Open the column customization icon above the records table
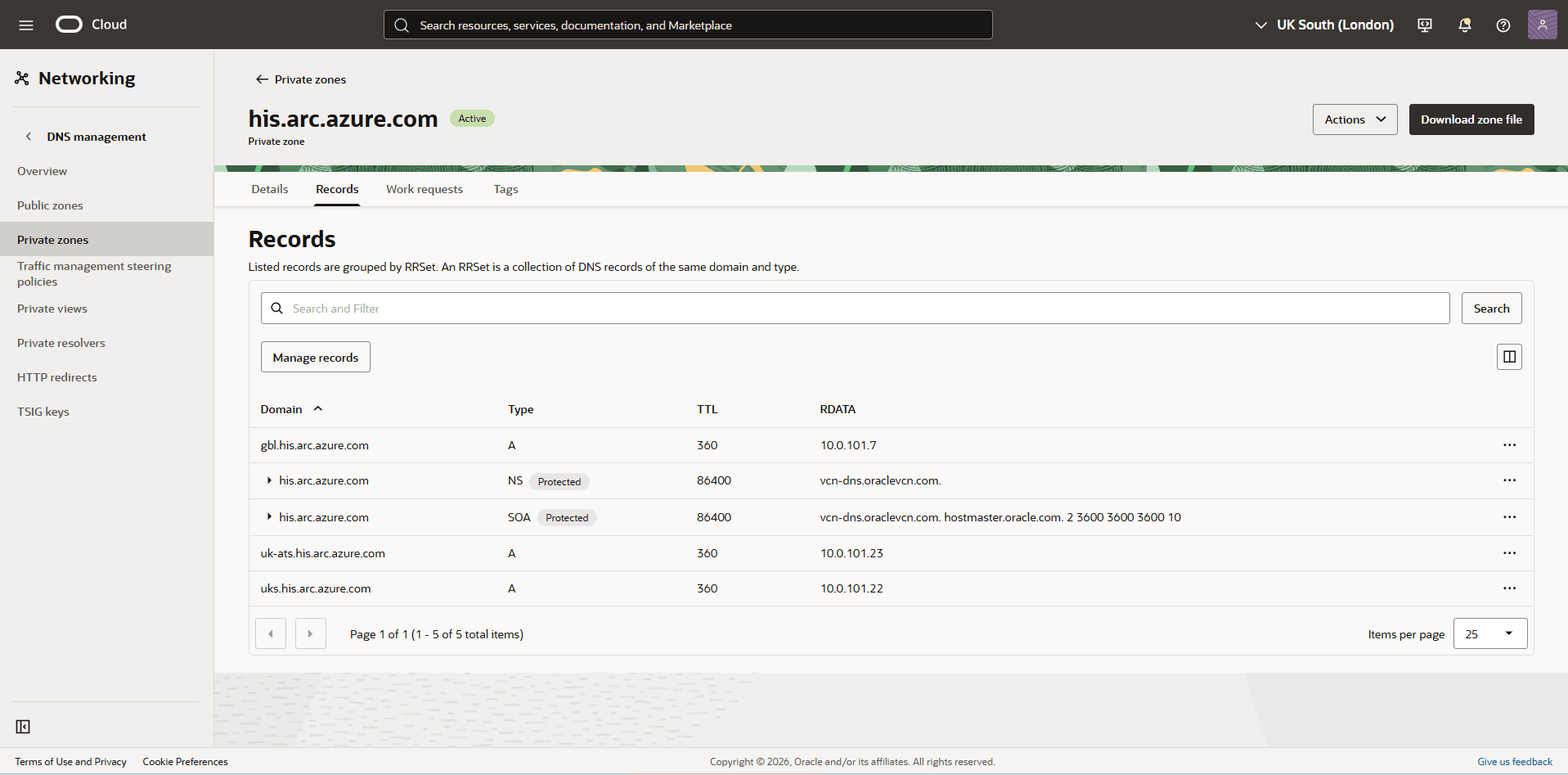1568x775 pixels. click(x=1508, y=356)
